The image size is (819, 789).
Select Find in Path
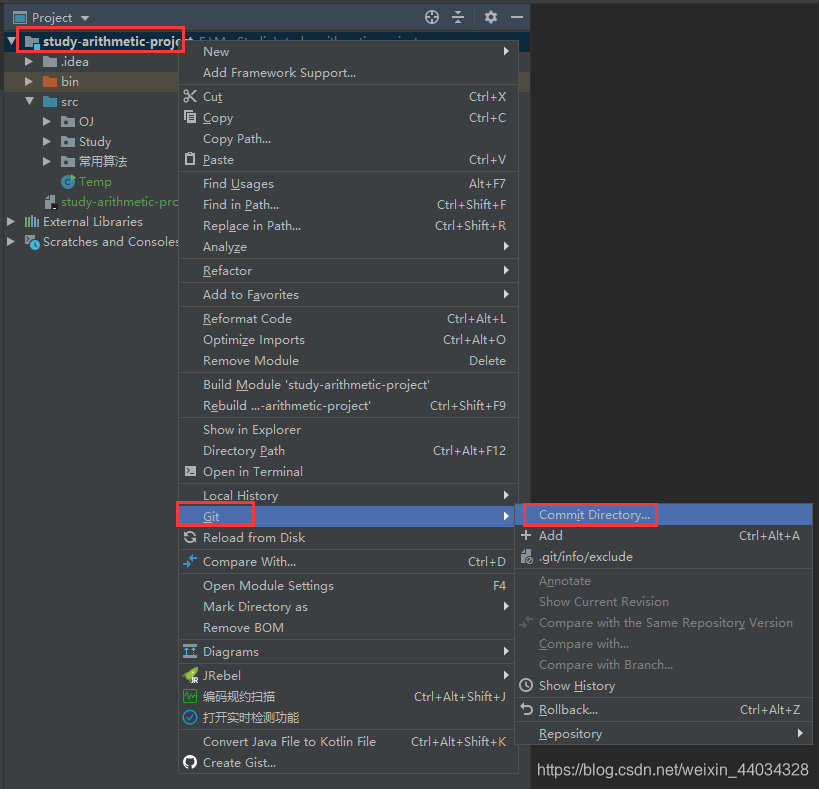tap(348, 204)
